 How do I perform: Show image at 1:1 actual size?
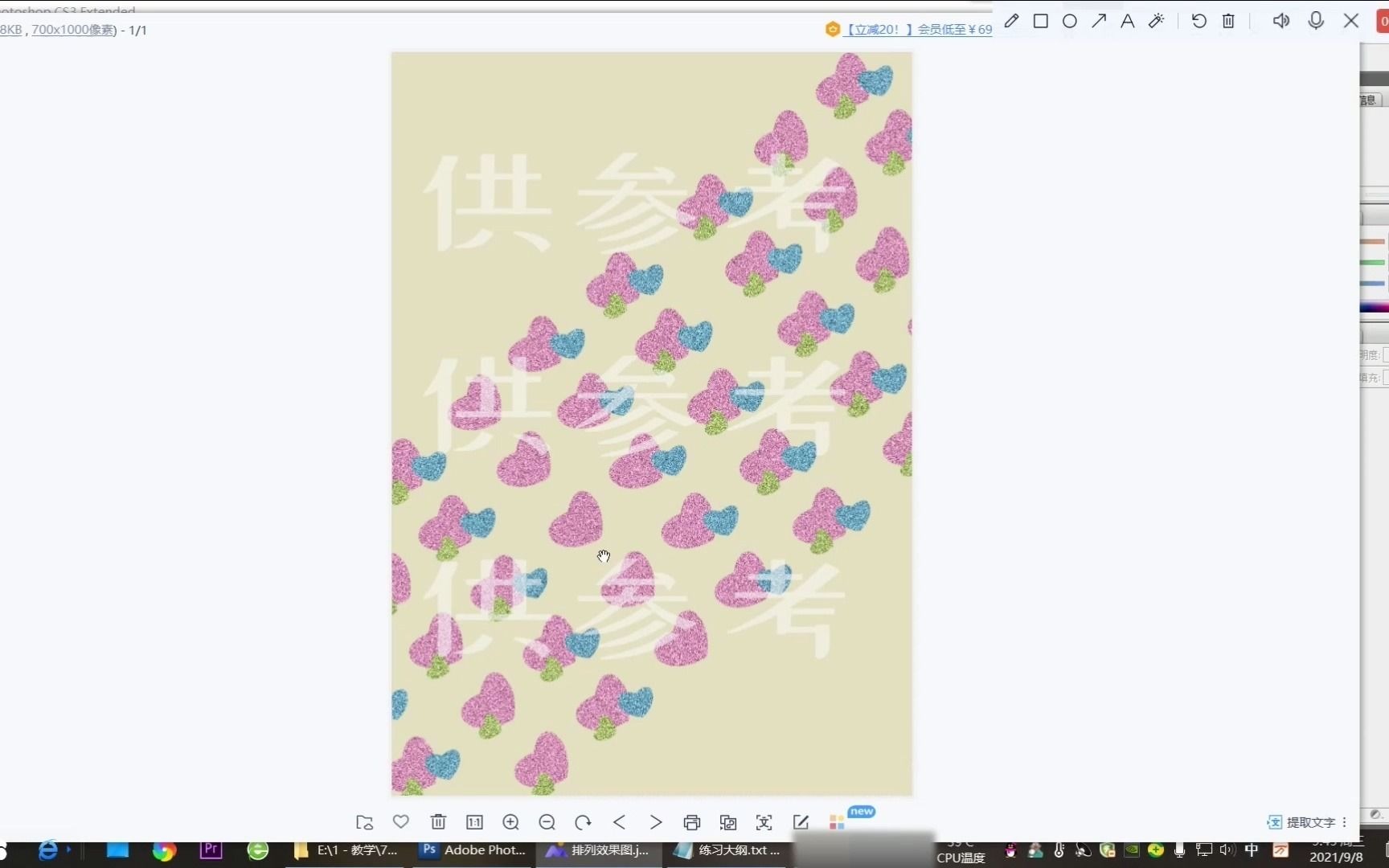[474, 821]
